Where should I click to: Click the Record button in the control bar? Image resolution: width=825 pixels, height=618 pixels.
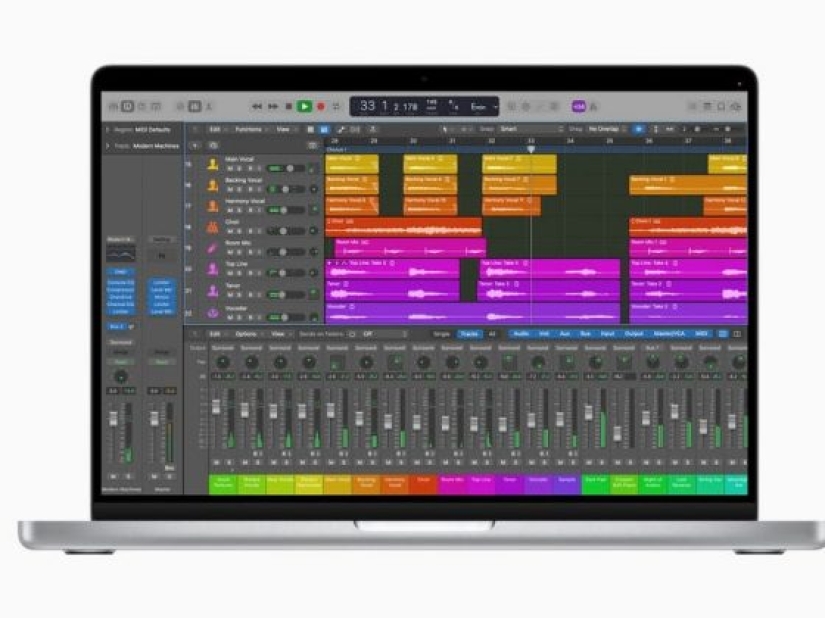[321, 103]
